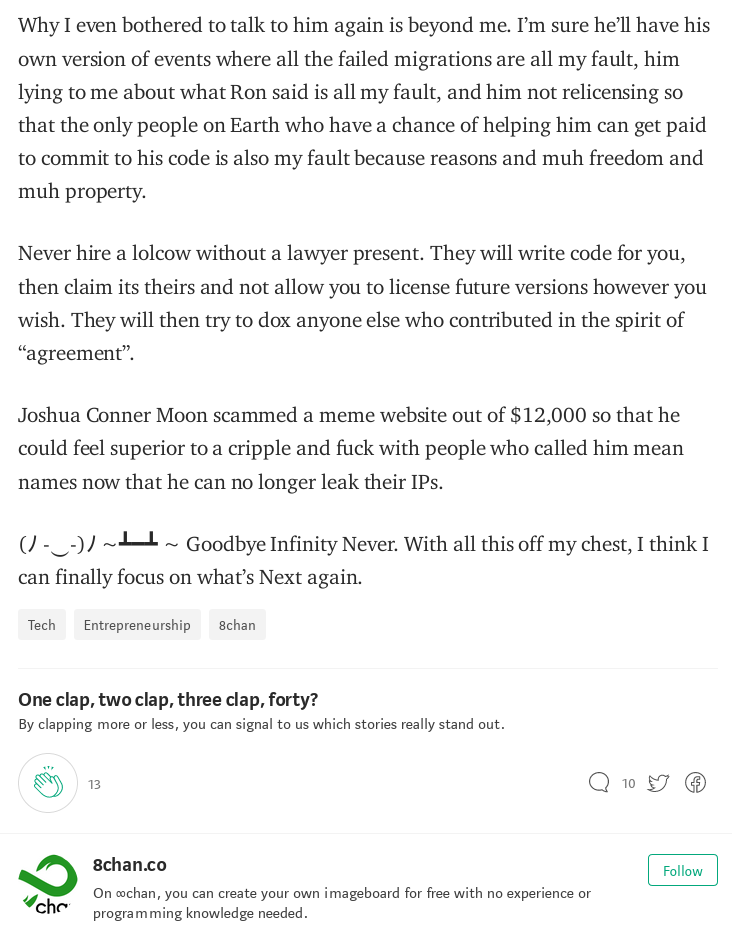Select the 8chan tag
This screenshot has width=732, height=946.
click(237, 625)
